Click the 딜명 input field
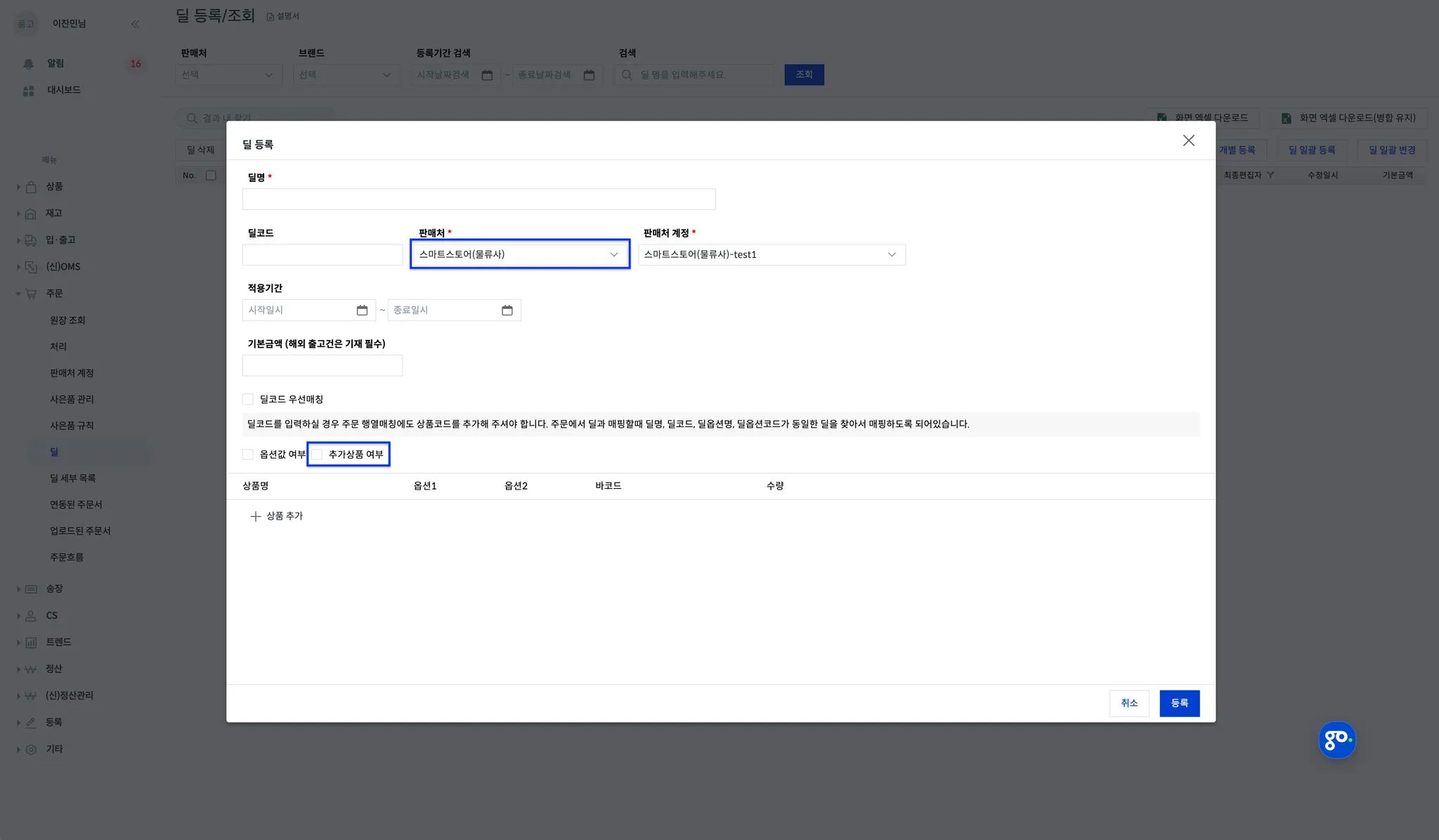Image resolution: width=1439 pixels, height=840 pixels. point(478,199)
